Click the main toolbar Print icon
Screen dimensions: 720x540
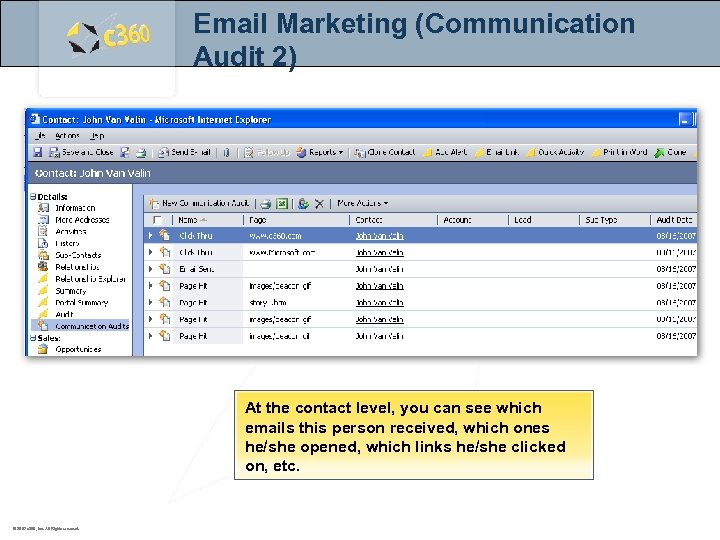[141, 152]
